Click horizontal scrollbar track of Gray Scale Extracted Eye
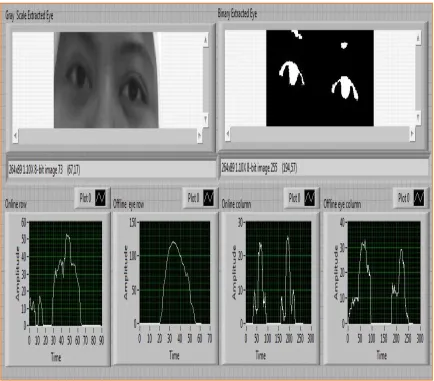This screenshot has height=381, width=434. pos(107,136)
